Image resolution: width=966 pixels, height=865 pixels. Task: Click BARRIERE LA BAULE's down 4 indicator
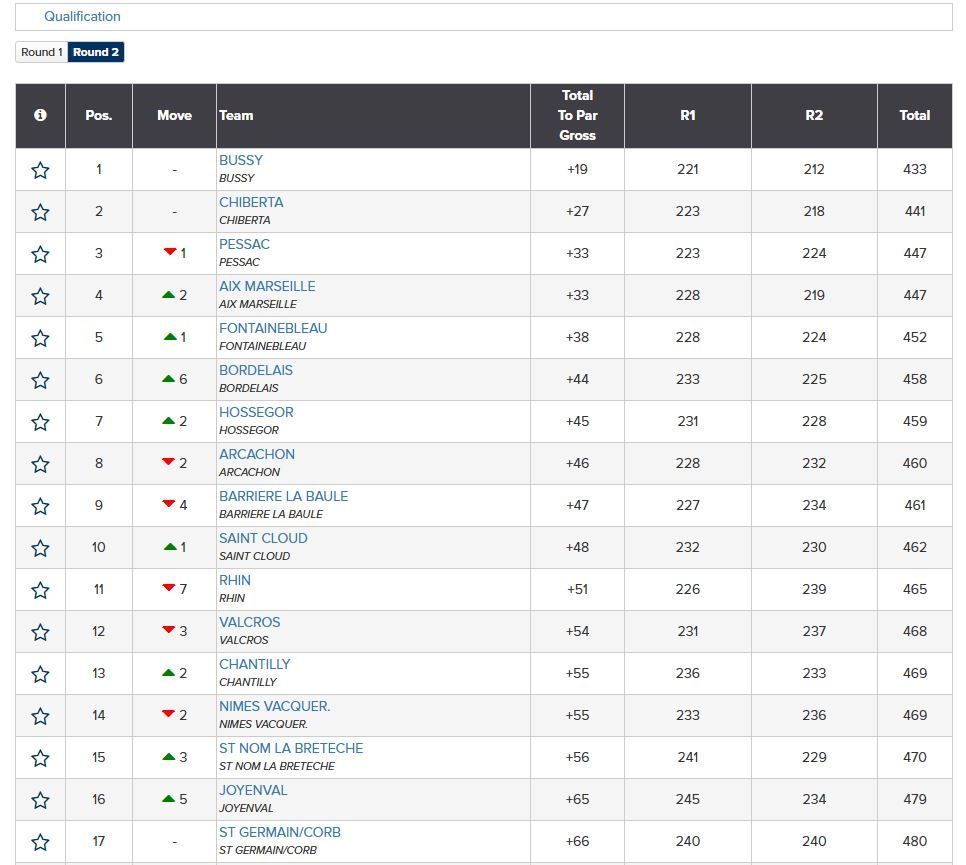pyautogui.click(x=174, y=505)
